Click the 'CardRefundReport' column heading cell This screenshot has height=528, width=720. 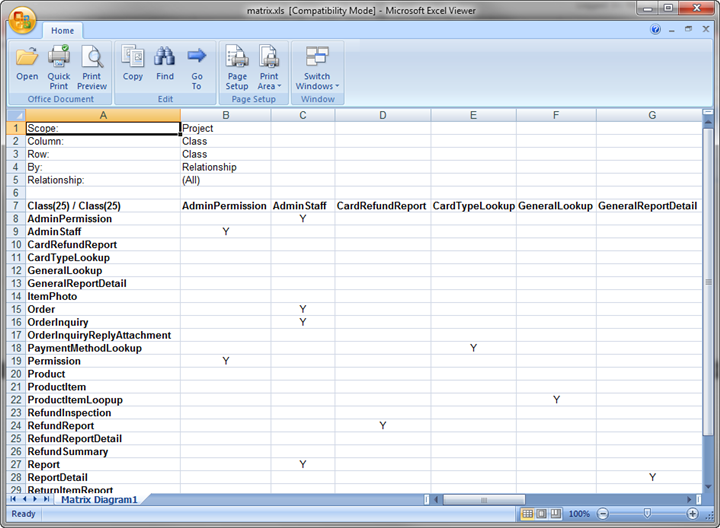(382, 206)
